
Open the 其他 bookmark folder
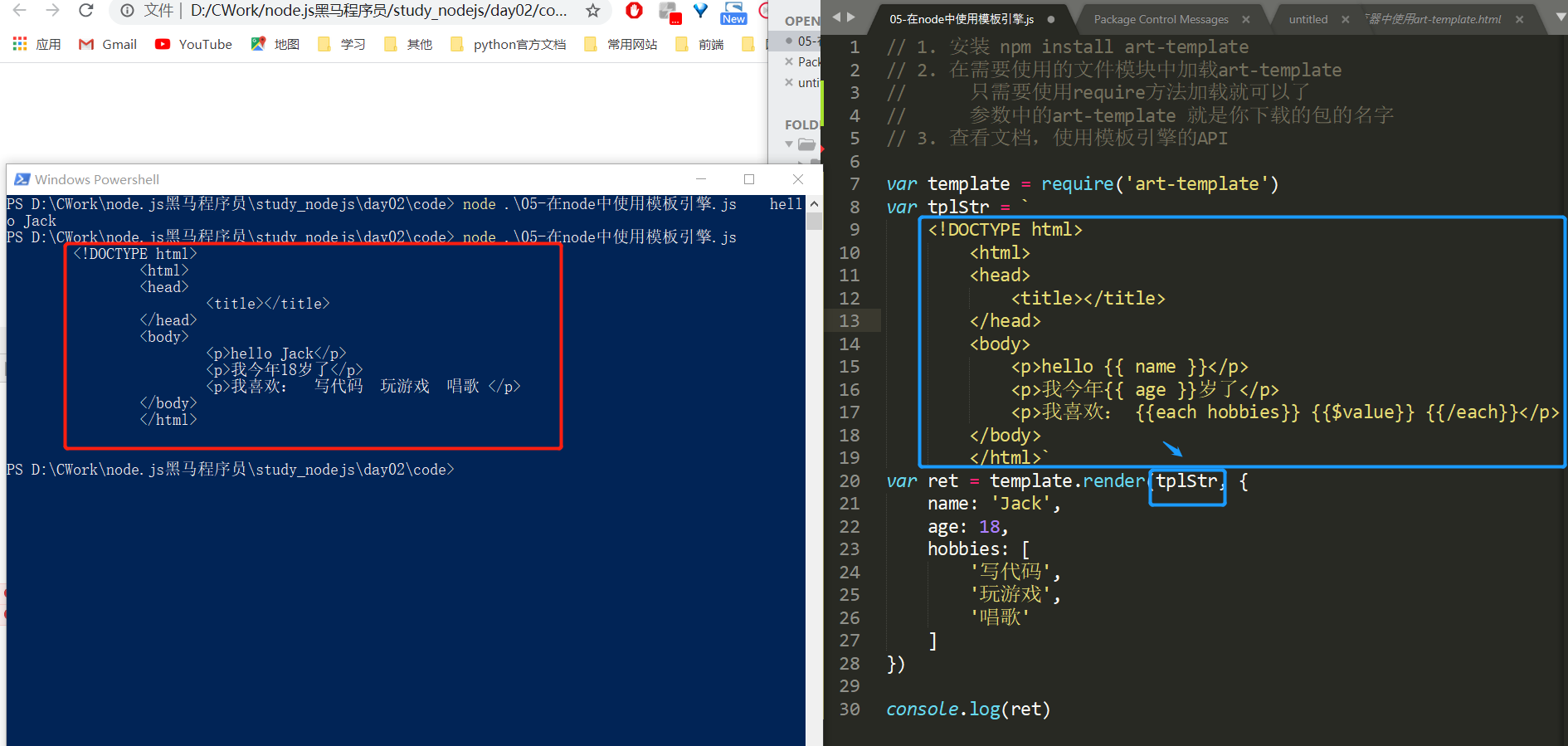(x=408, y=44)
